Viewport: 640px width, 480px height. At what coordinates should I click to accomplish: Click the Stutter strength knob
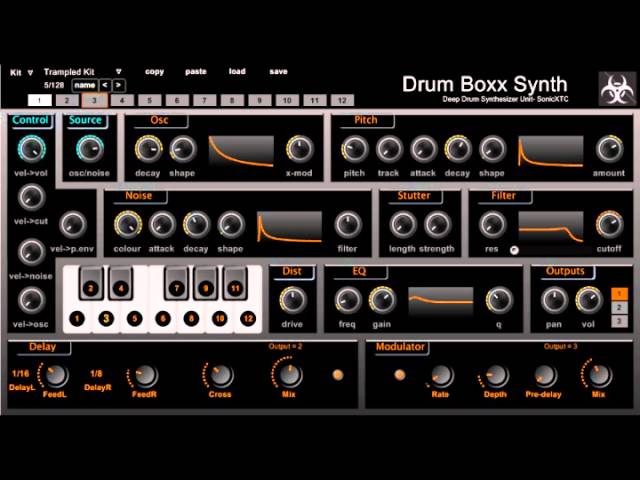[437, 224]
